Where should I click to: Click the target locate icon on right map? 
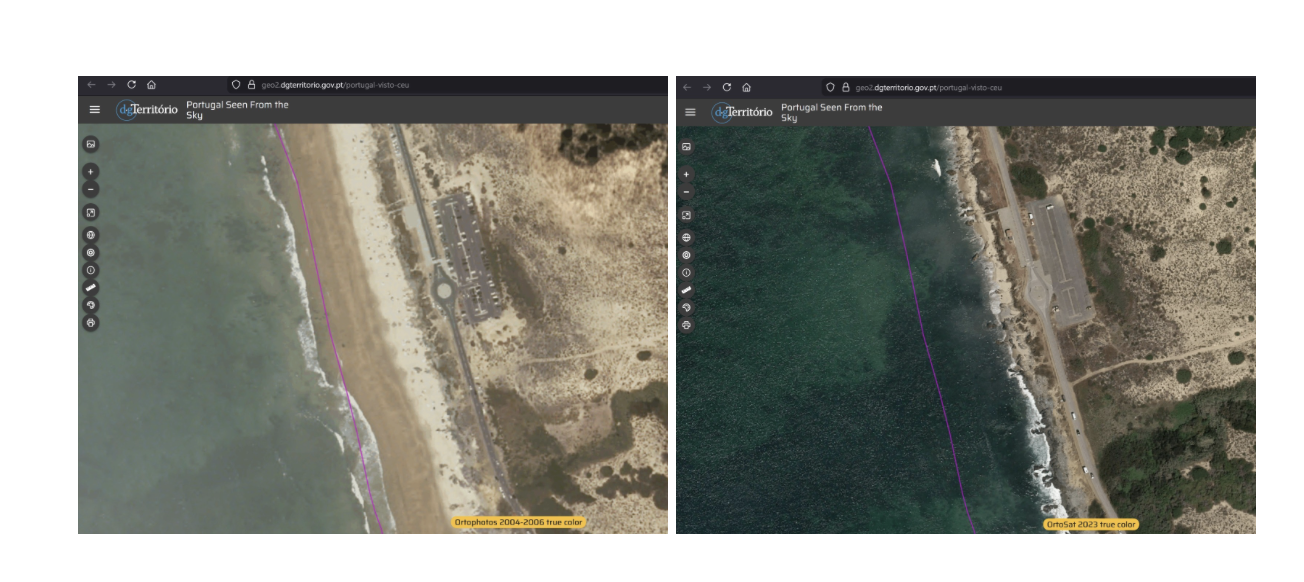tap(686, 255)
